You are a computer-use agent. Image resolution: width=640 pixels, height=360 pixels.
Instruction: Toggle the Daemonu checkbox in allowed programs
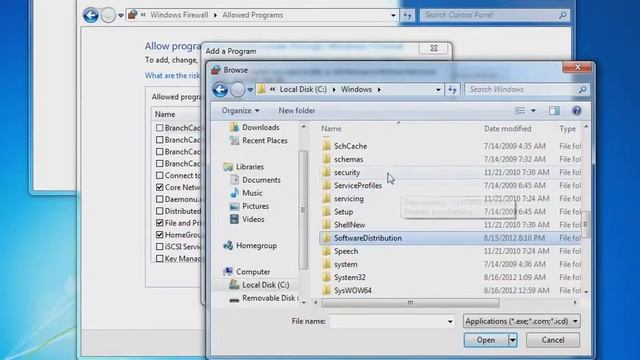(x=160, y=199)
